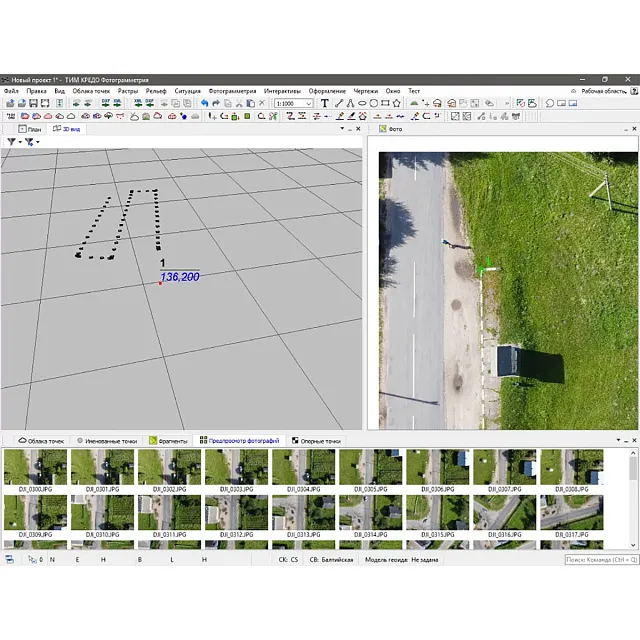Open the scale 1:1000 dropdown

click(309, 103)
